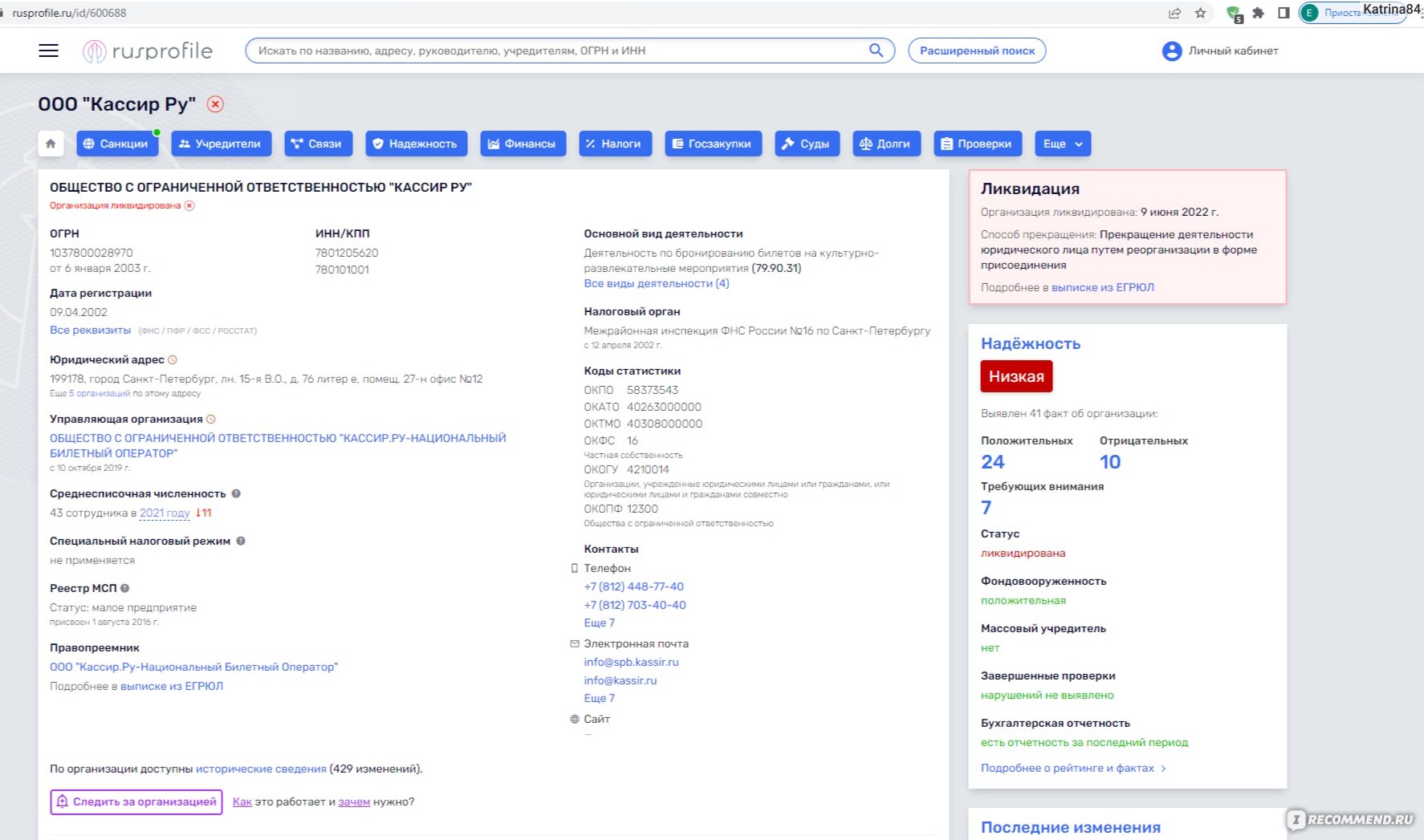Click the 2021 году headcount link
The width and height of the screenshot is (1424, 840).
coord(165,513)
